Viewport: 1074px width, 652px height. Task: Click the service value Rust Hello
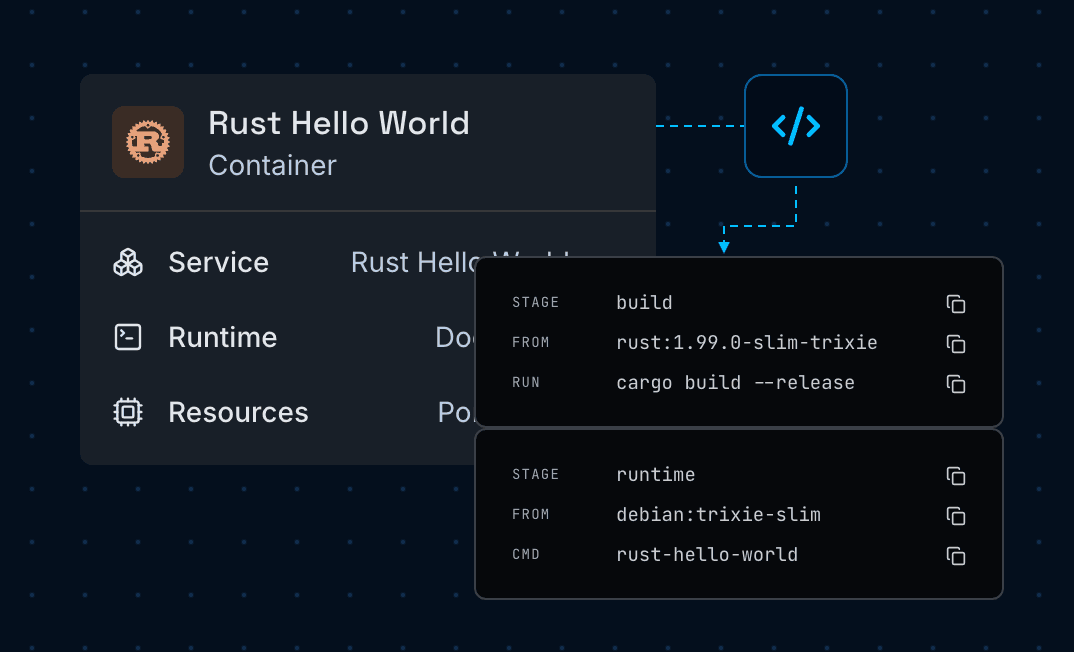413,262
